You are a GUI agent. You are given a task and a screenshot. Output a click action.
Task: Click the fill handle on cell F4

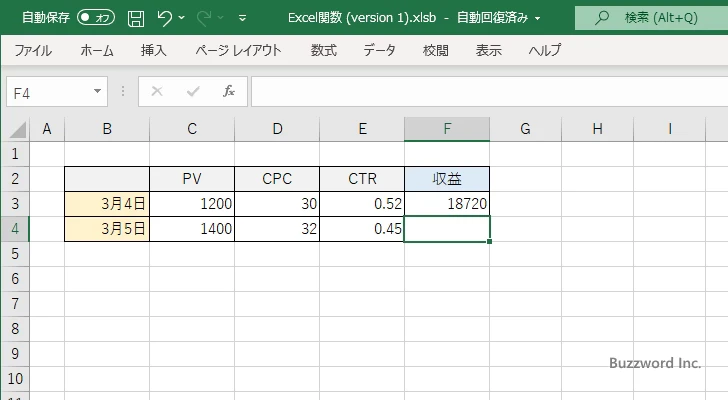click(x=489, y=241)
